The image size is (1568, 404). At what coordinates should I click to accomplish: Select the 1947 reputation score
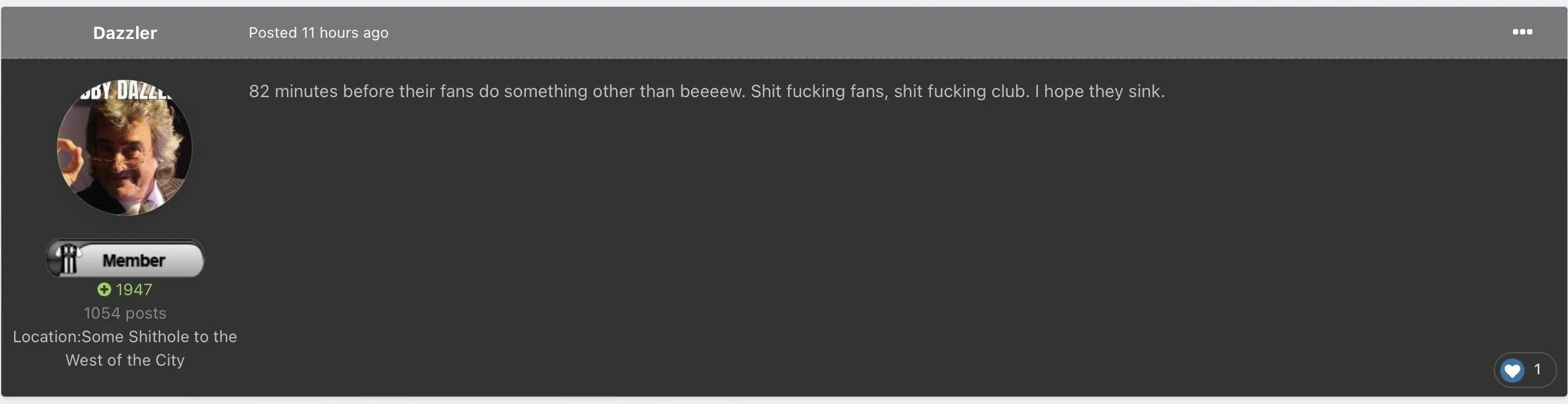click(x=134, y=290)
